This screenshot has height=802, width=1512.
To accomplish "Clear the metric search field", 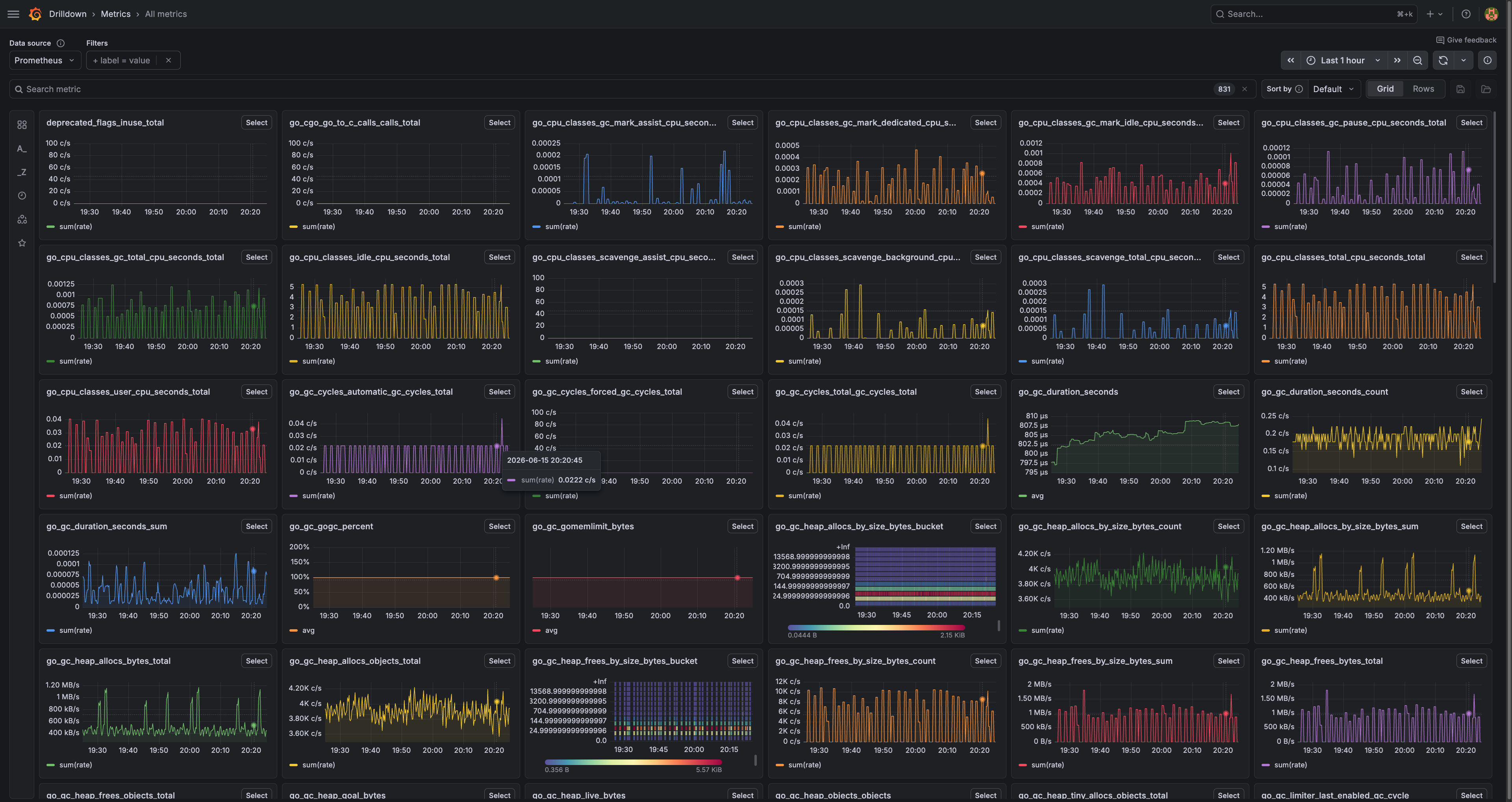I will point(1244,89).
